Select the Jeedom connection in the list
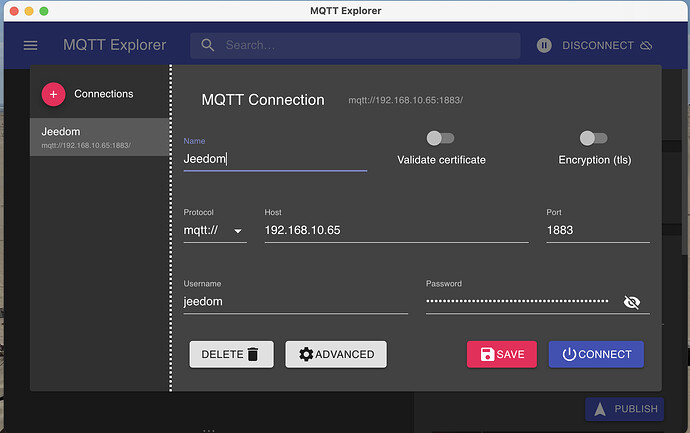This screenshot has height=433, width=690. click(99, 137)
